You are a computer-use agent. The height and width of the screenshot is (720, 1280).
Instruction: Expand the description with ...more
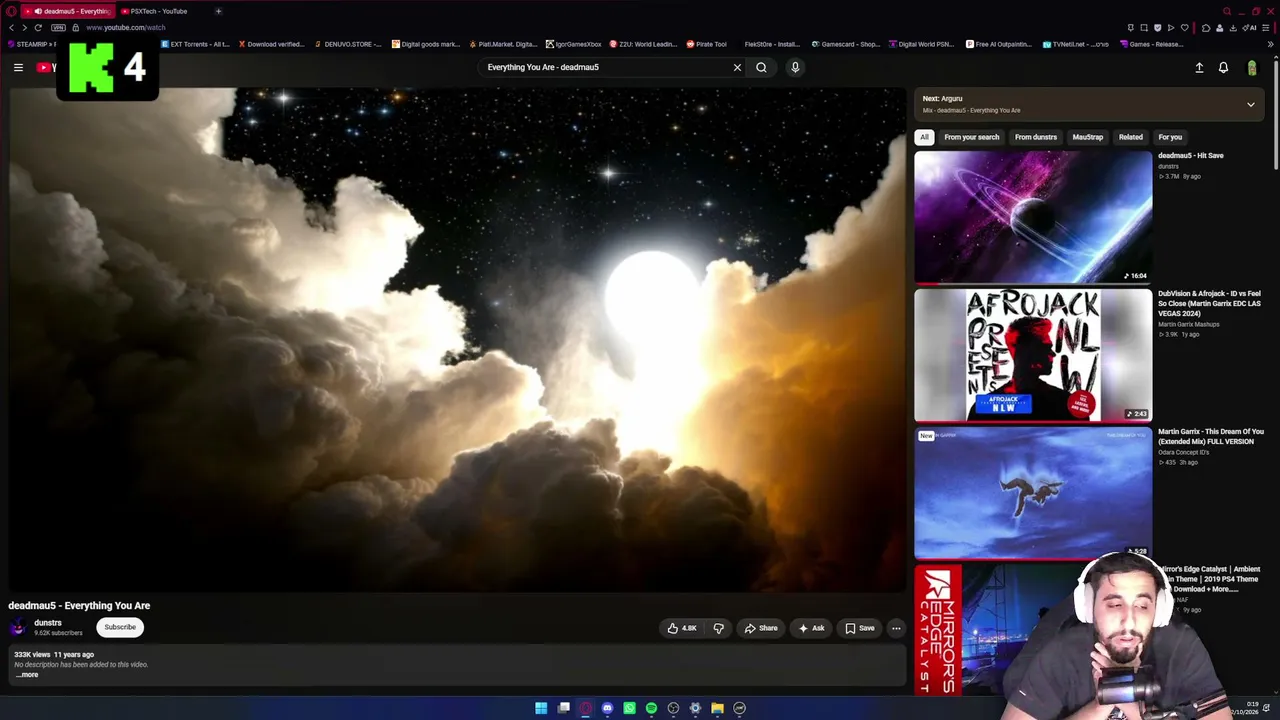27,675
